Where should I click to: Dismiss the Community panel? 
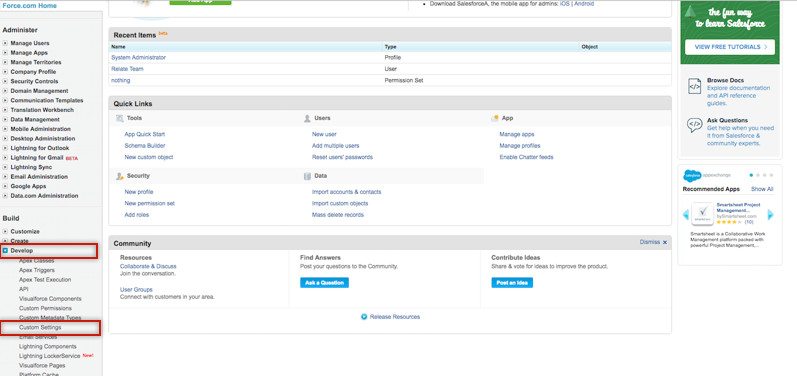(653, 242)
